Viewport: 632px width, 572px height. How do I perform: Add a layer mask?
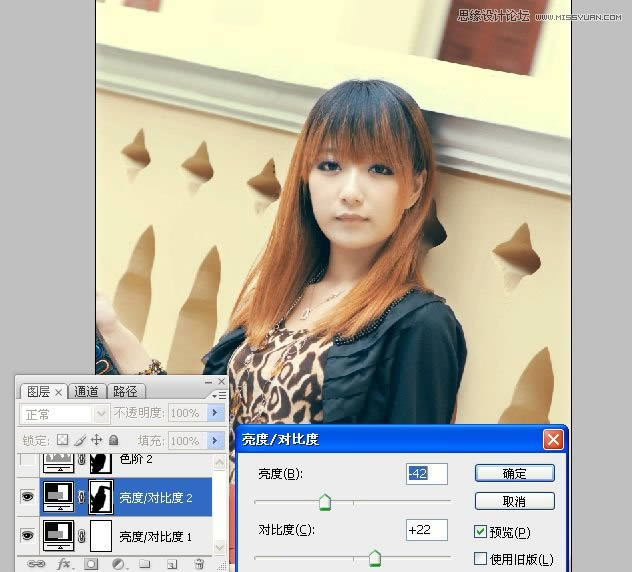point(91,564)
